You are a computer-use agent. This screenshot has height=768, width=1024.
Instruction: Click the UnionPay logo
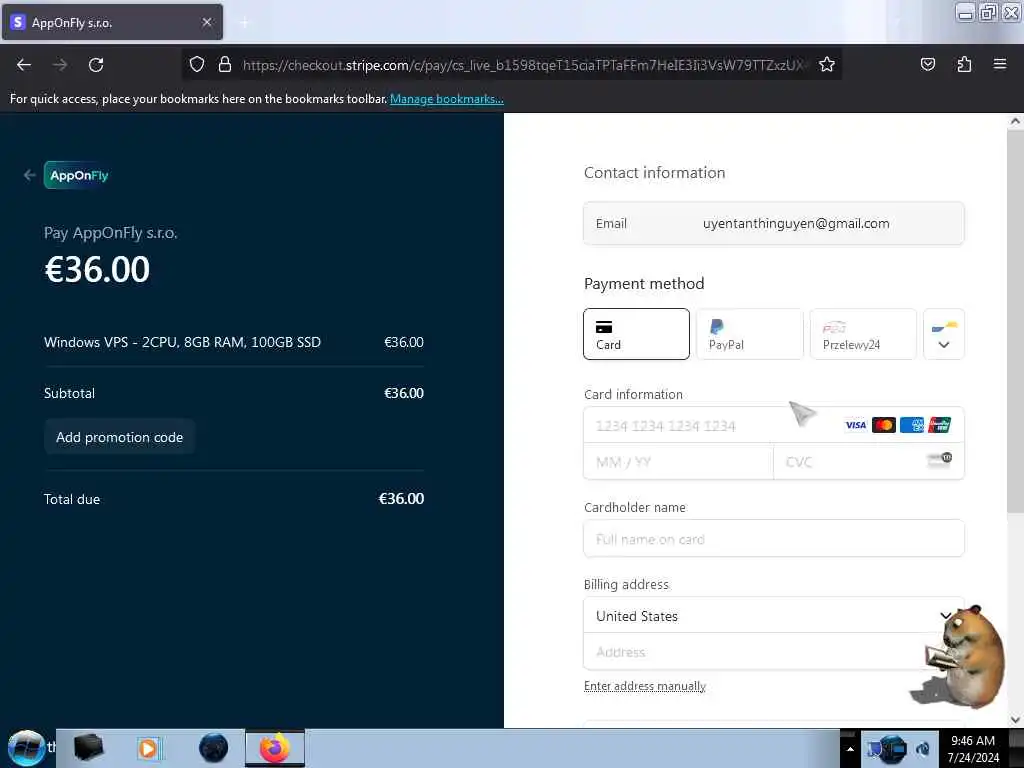[940, 425]
